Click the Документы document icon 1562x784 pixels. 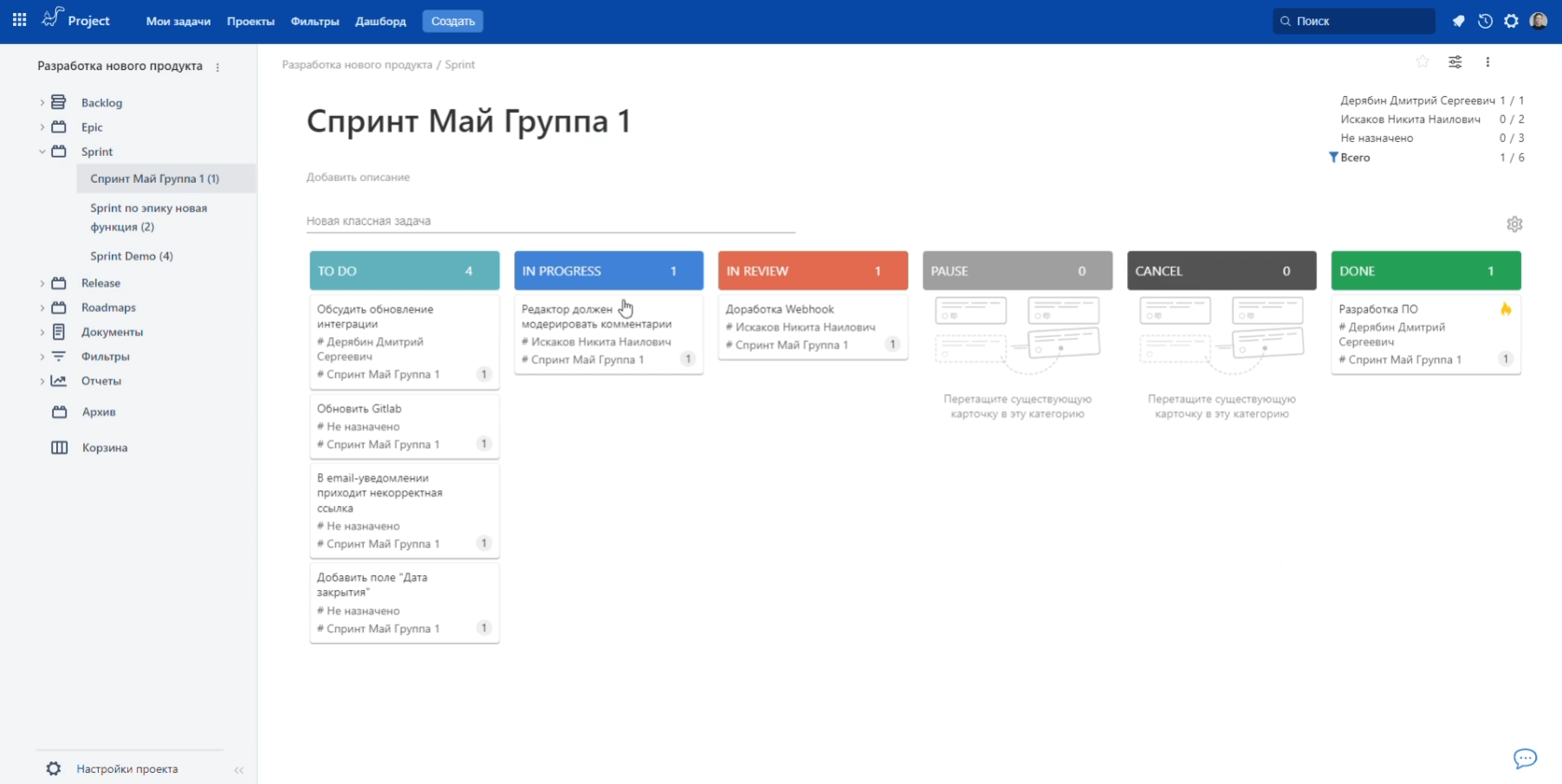point(59,332)
